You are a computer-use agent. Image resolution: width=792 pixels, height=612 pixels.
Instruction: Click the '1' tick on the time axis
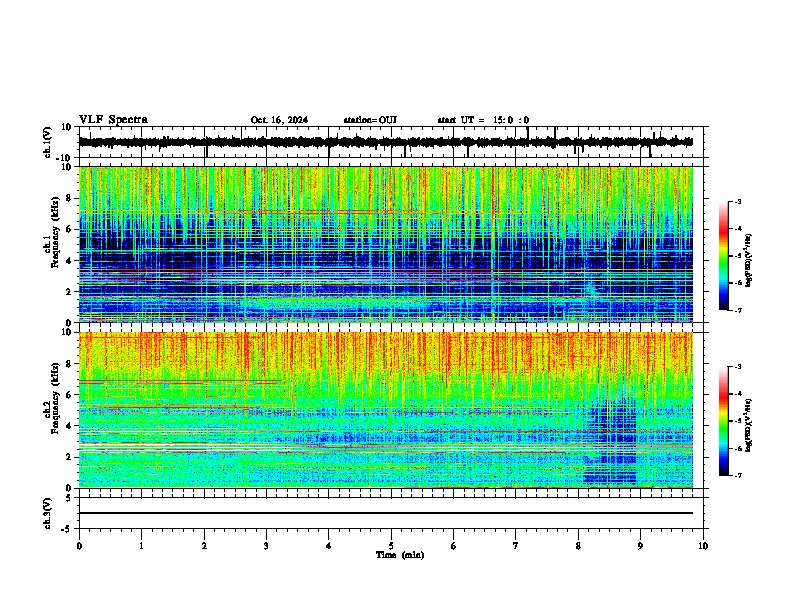141,546
